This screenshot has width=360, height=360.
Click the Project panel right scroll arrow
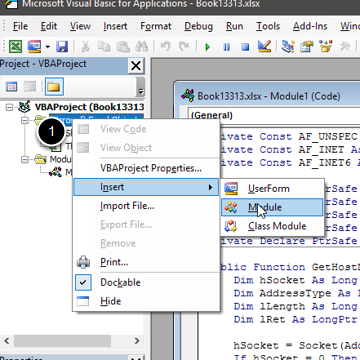point(137,341)
